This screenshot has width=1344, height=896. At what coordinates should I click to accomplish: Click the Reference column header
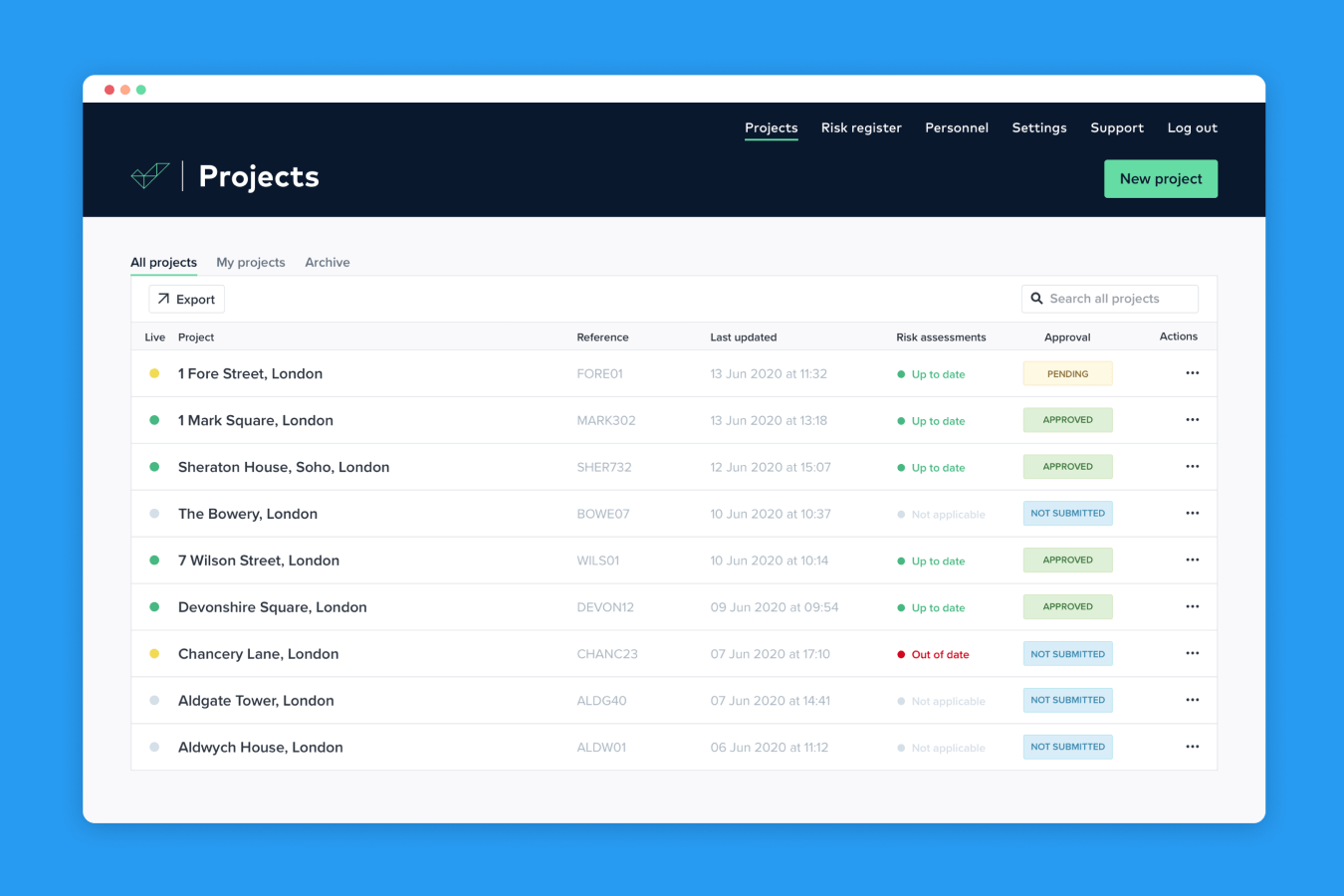coord(603,337)
